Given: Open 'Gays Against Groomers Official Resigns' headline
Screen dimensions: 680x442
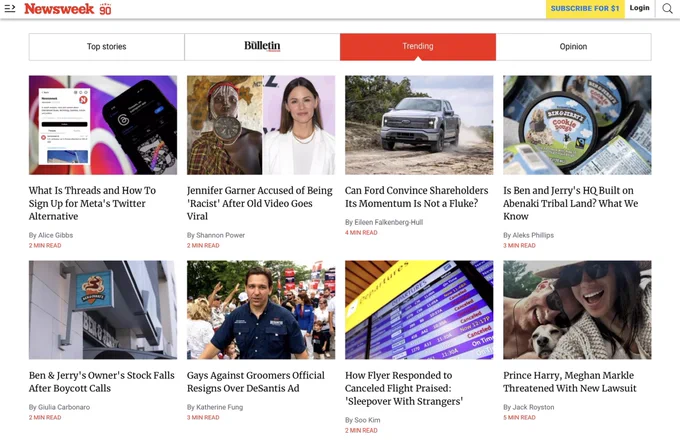Looking at the screenshot, I should (255, 382).
